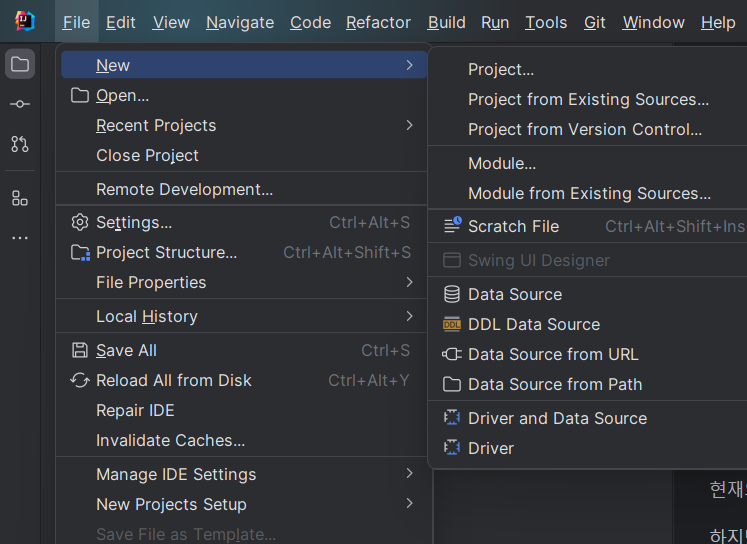Image resolution: width=747 pixels, height=544 pixels.
Task: Open the Refactor menu
Action: point(378,22)
